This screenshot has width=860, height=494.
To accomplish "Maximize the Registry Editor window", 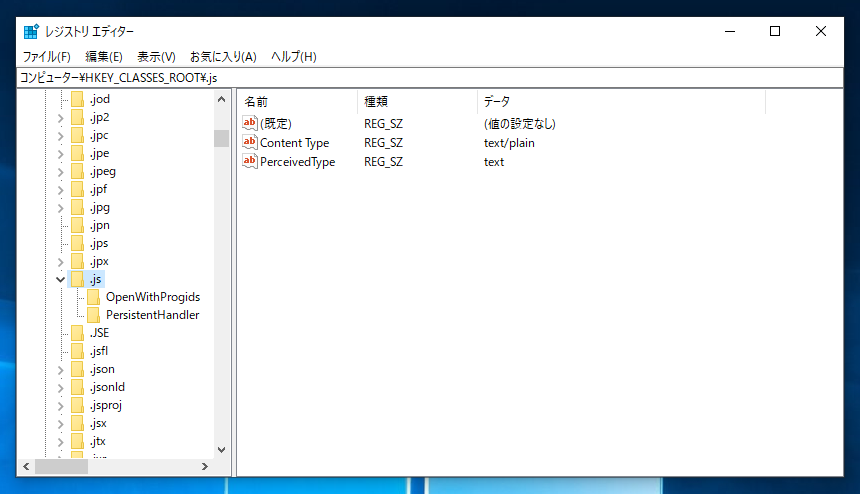I will (x=775, y=31).
